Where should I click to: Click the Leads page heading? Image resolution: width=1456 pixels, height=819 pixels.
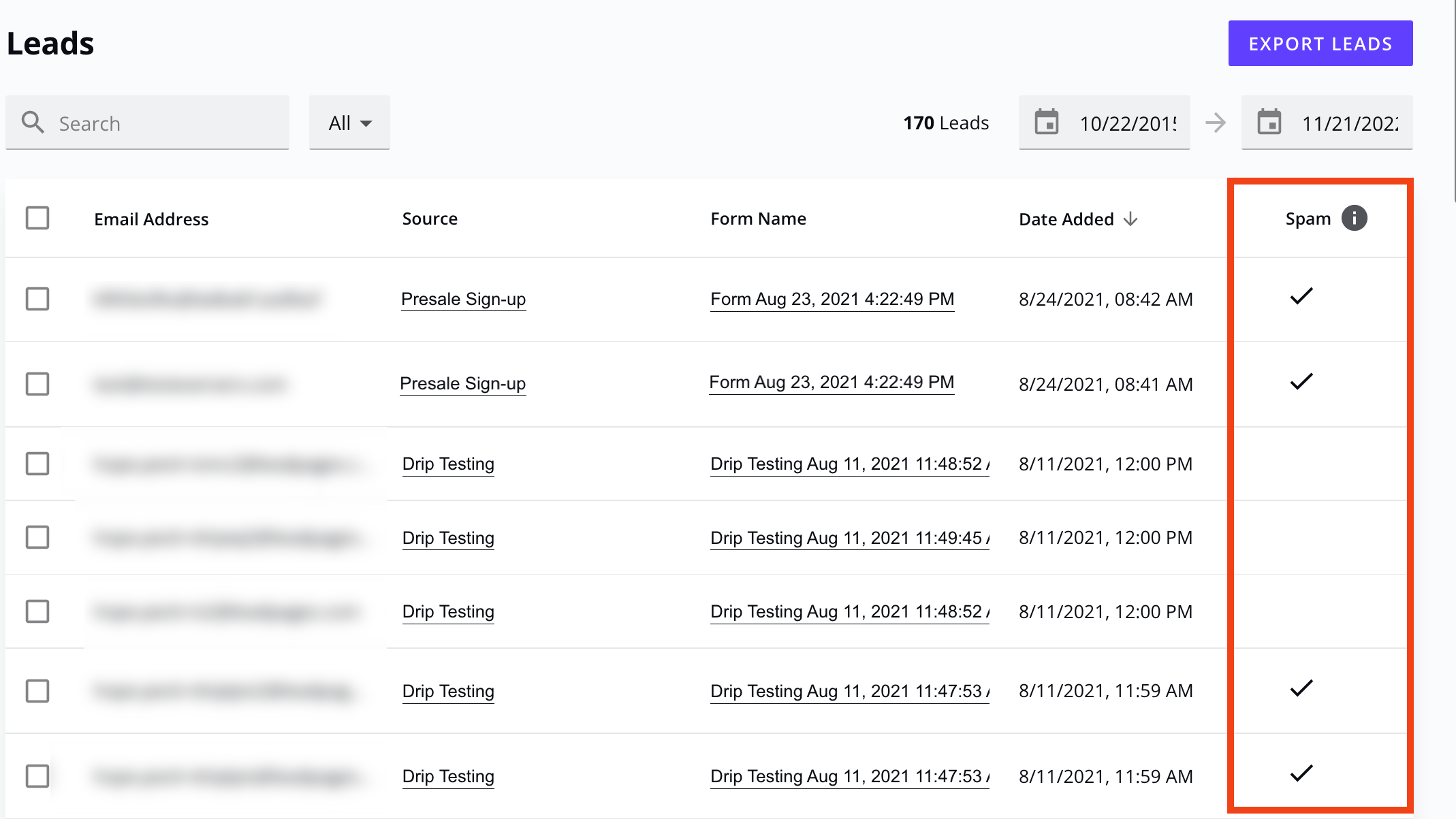(50, 44)
